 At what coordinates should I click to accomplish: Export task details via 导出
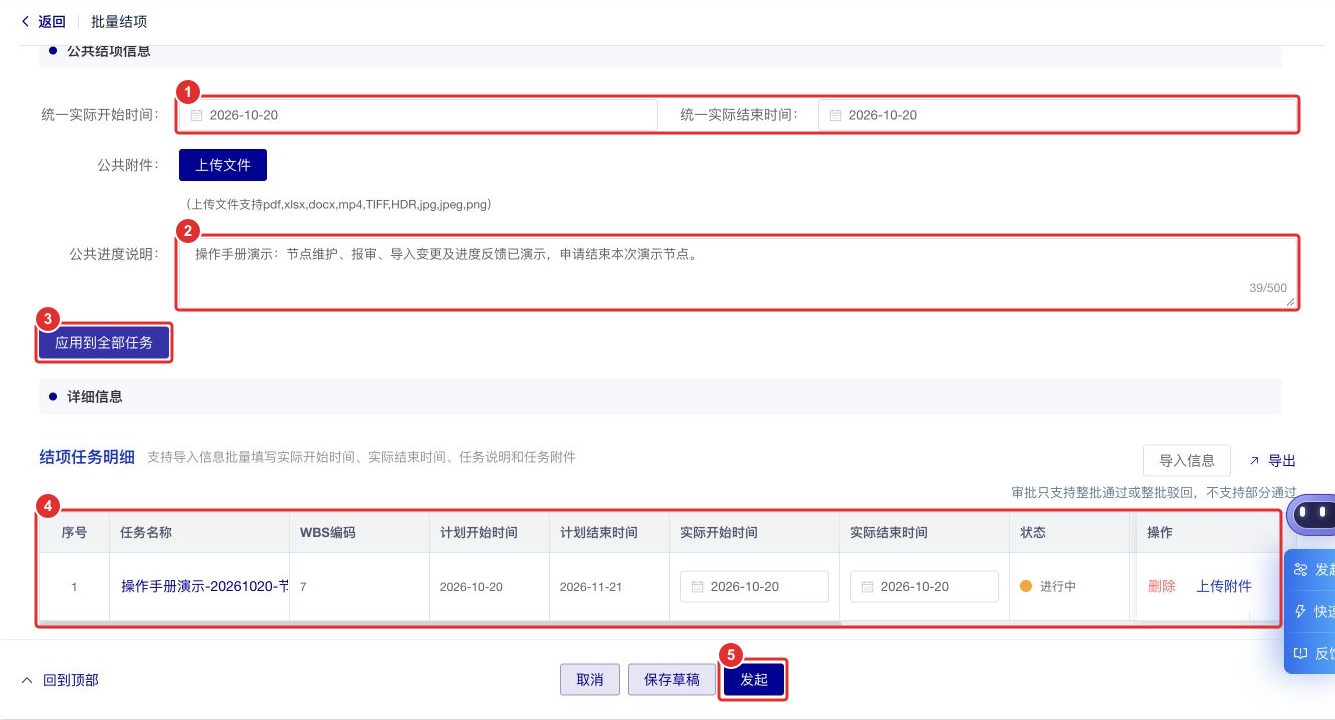click(x=1272, y=461)
